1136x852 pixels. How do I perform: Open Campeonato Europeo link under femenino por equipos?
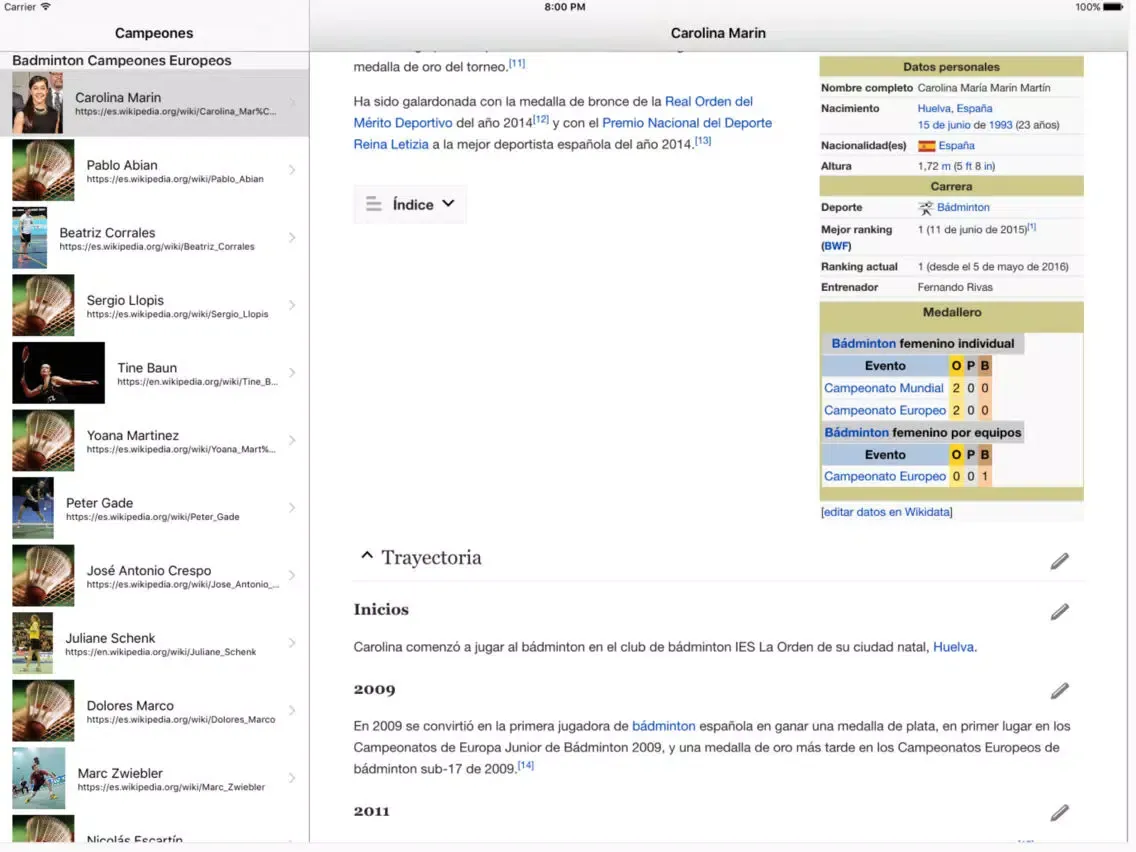(885, 476)
